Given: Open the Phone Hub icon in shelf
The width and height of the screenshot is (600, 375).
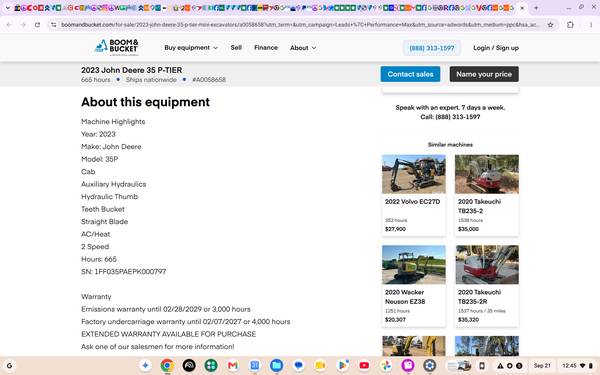Looking at the screenshot, I should point(482,365).
